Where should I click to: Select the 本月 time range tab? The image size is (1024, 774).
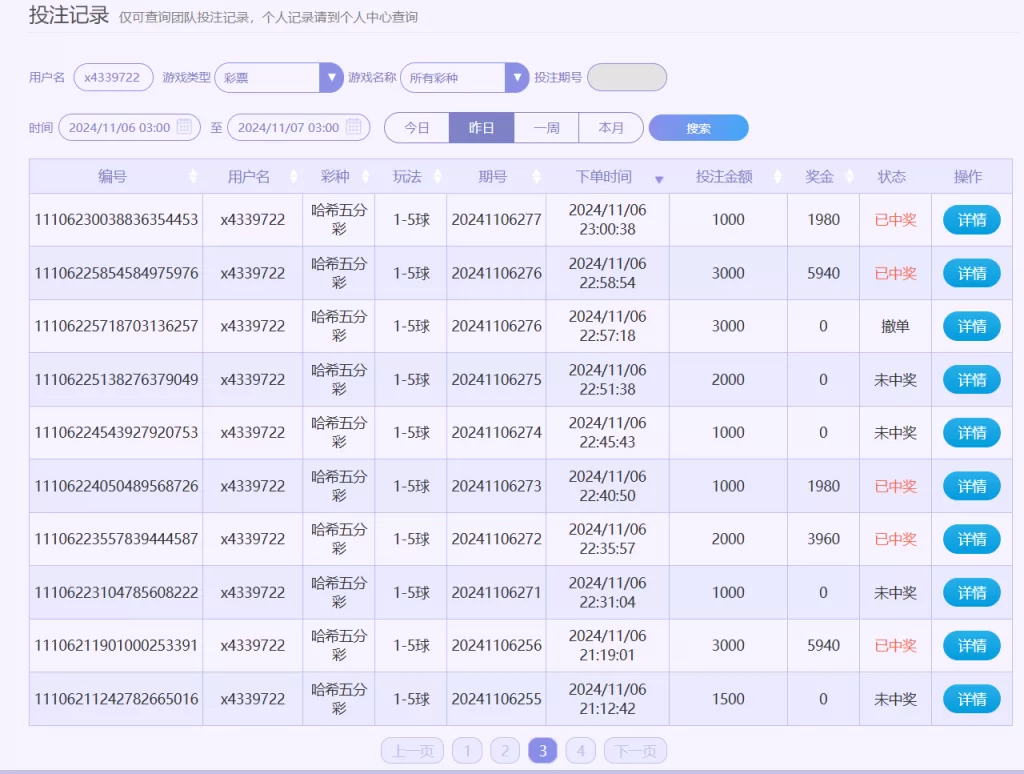pyautogui.click(x=611, y=127)
